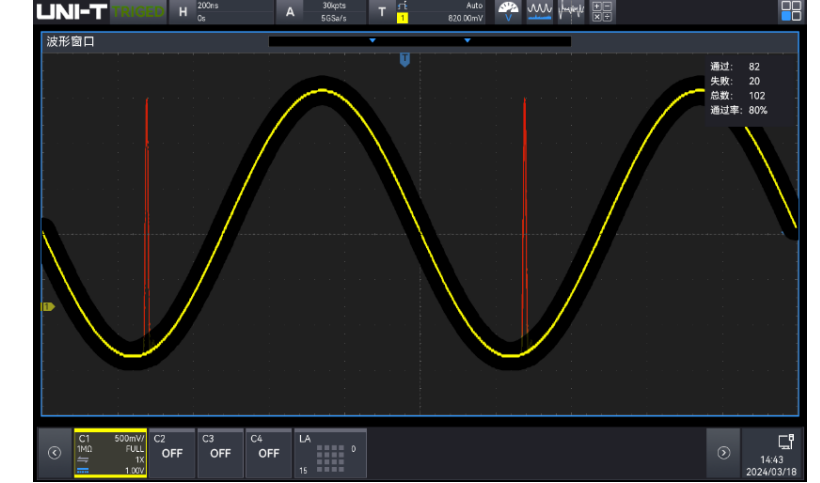The height and width of the screenshot is (483, 820).
Task: Toggle channel C2 on
Action: 172,453
